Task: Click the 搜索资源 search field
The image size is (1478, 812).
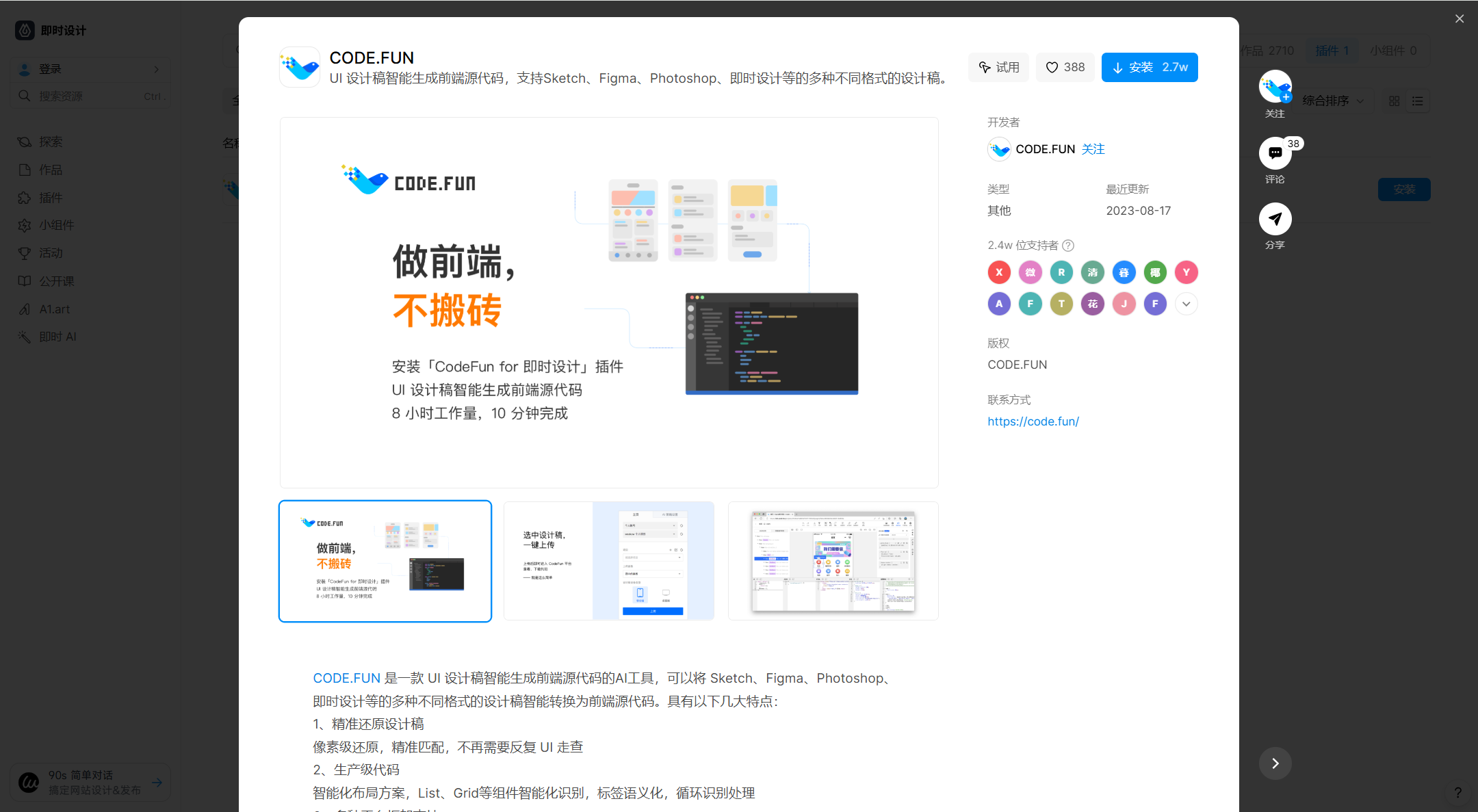Action: click(x=90, y=96)
